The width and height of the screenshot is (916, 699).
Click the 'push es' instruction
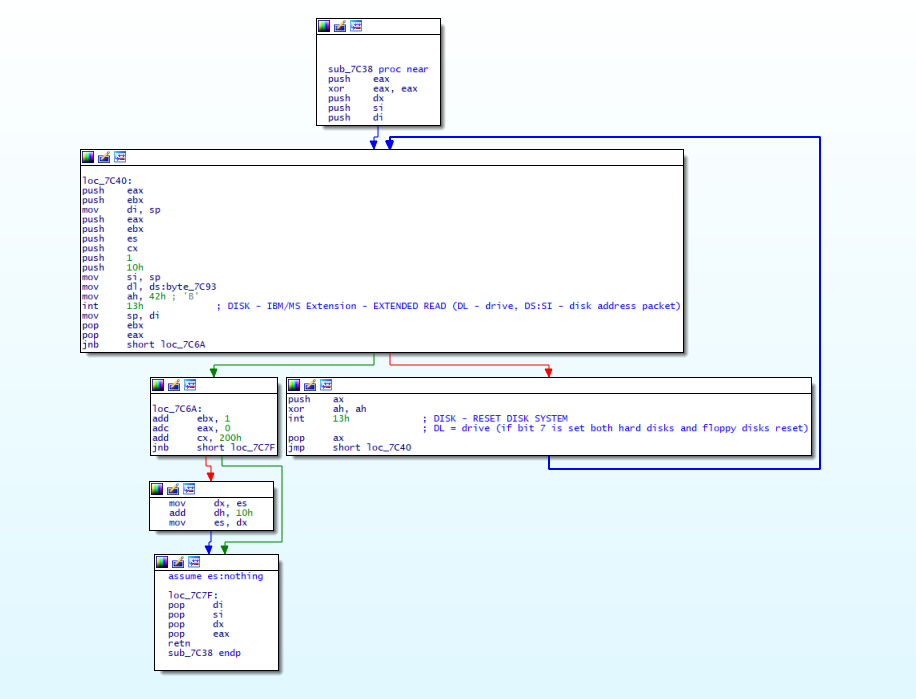[x=110, y=239]
